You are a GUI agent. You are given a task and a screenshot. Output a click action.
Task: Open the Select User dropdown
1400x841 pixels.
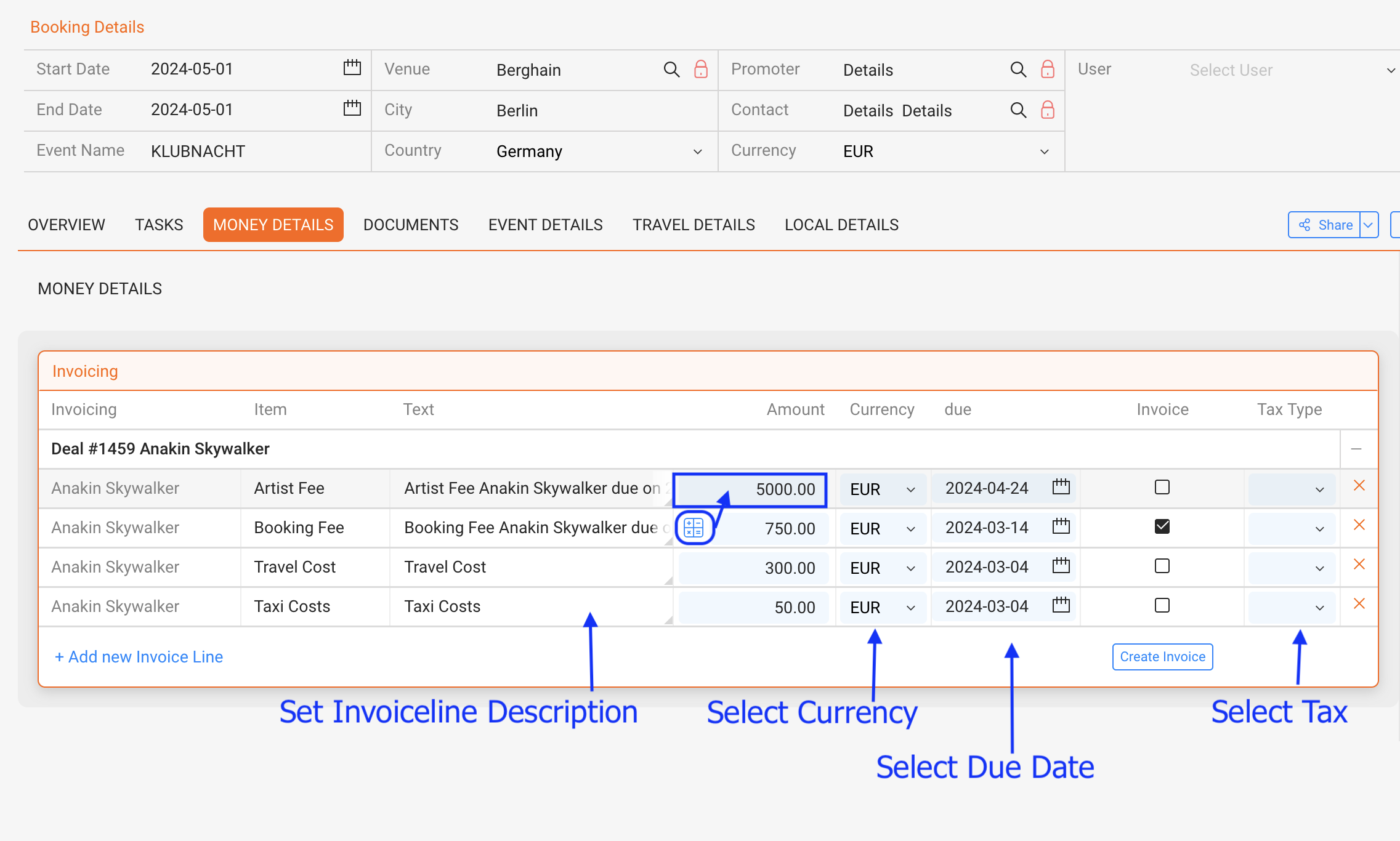(1390, 70)
